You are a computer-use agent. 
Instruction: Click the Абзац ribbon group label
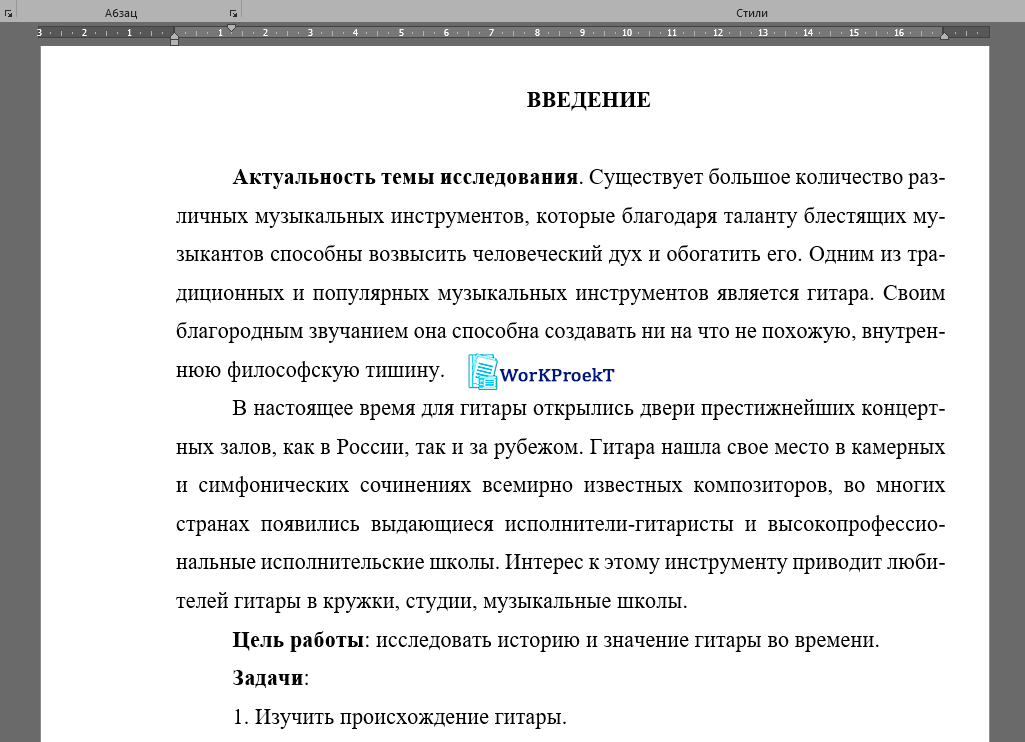pyautogui.click(x=121, y=12)
